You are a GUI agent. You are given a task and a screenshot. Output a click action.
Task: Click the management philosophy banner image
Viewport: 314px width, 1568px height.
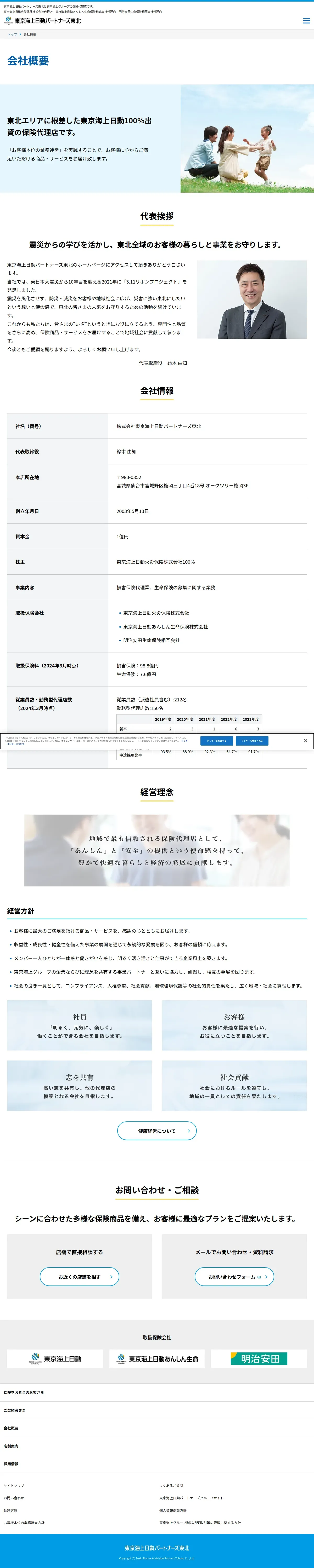click(157, 850)
